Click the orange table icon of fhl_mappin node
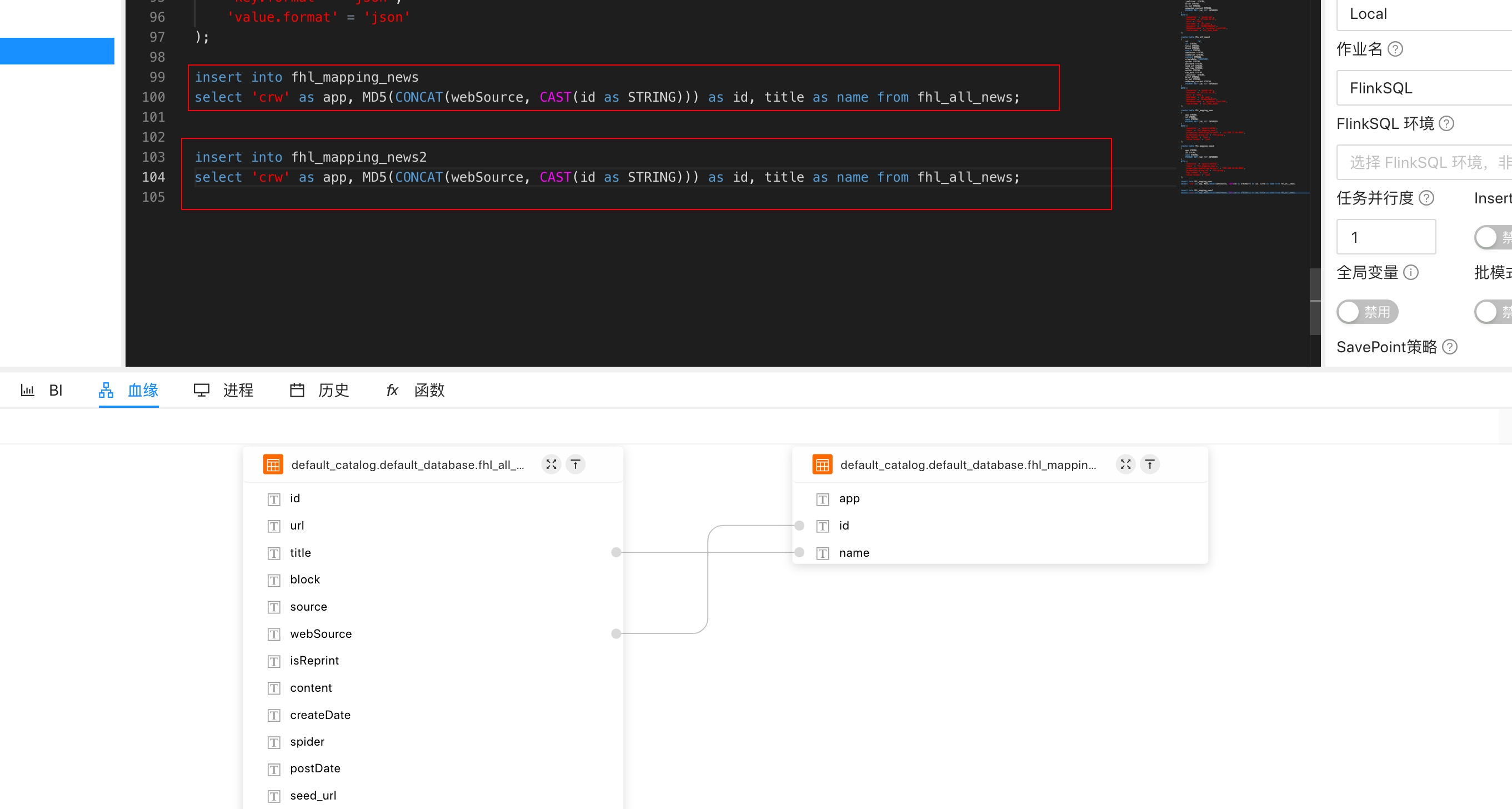 822,465
